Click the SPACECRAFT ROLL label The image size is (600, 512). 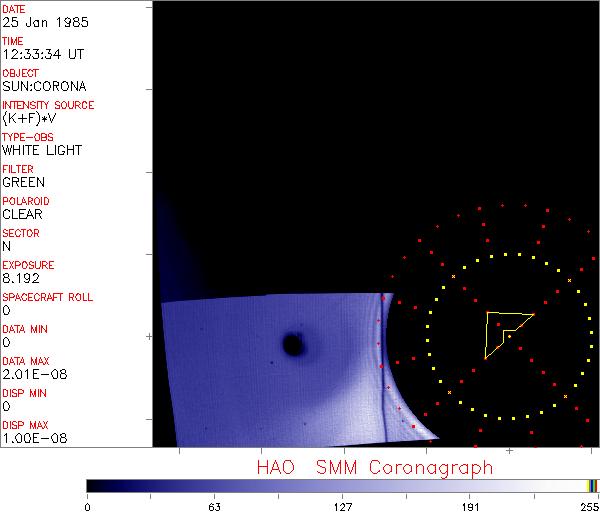click(48, 297)
